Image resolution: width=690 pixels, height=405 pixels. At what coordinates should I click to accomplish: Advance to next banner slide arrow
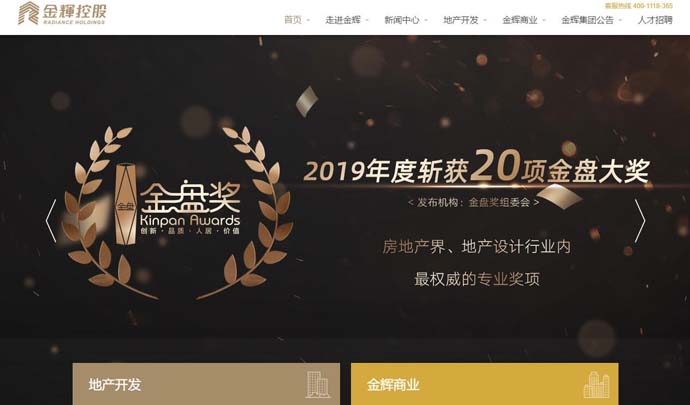click(640, 221)
